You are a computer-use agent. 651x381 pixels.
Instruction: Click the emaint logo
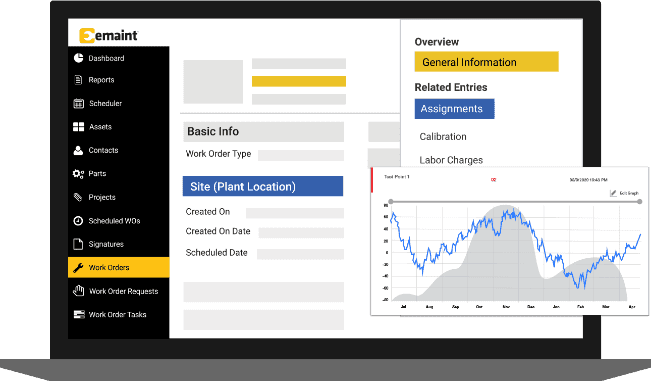[108, 35]
